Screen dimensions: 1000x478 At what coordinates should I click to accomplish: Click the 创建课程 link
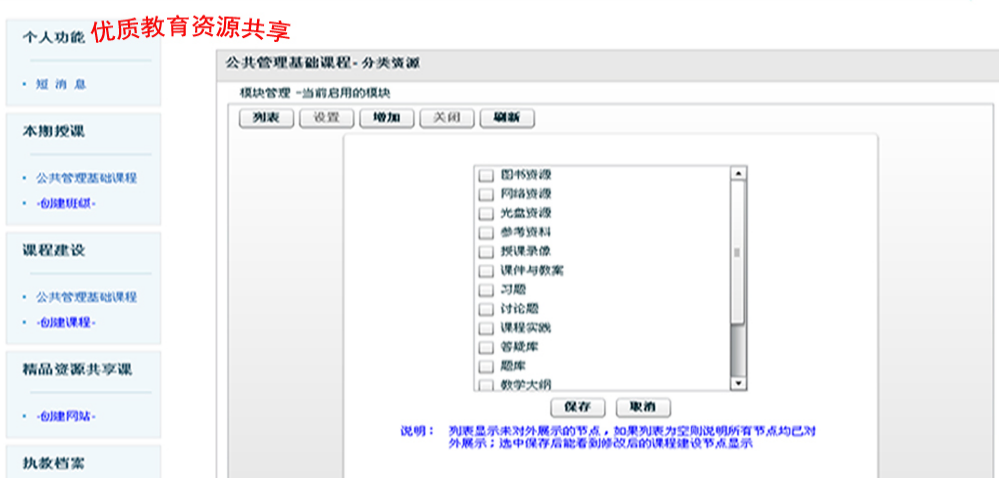[x=66, y=322]
